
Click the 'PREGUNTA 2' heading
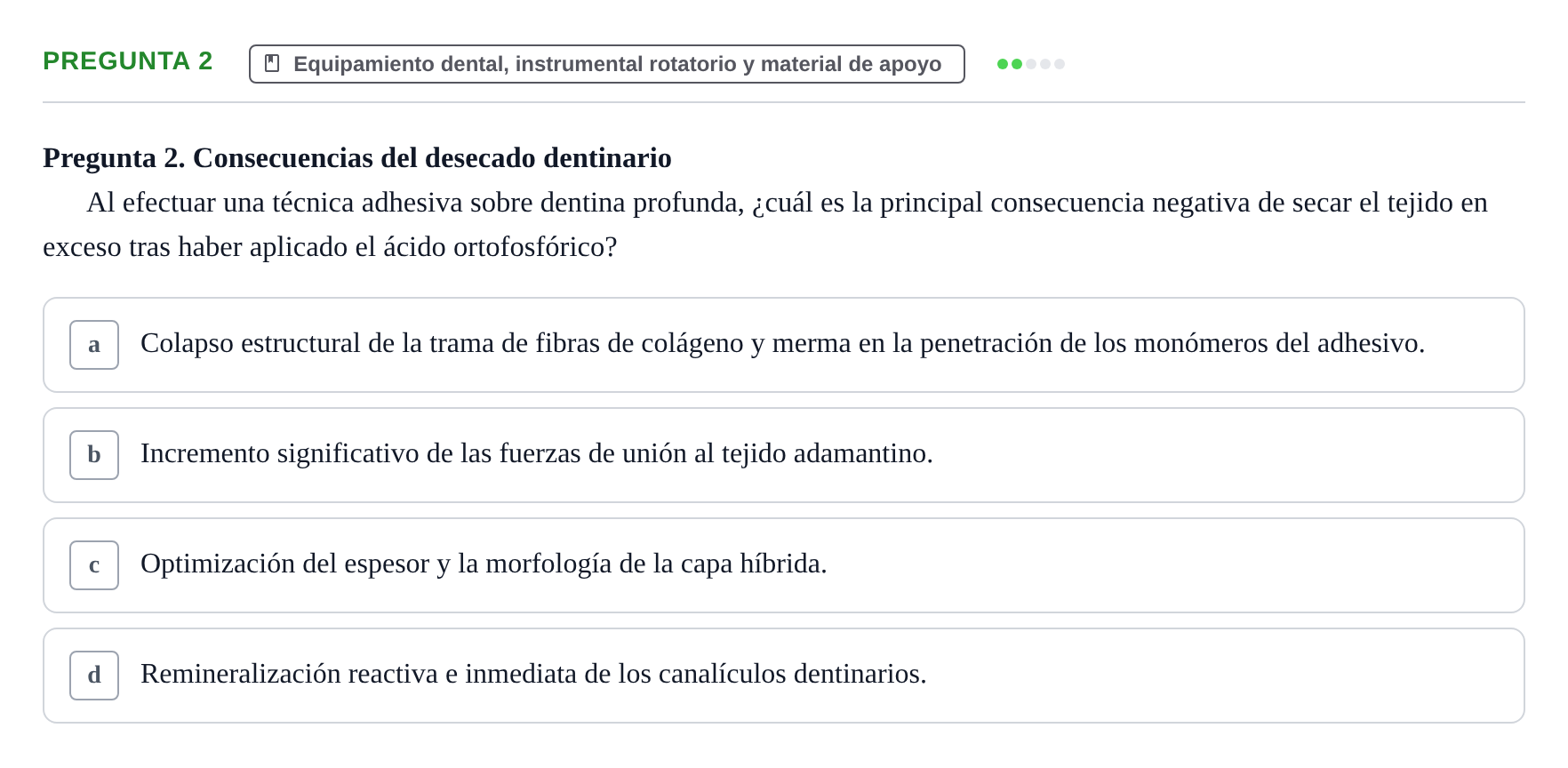(128, 61)
